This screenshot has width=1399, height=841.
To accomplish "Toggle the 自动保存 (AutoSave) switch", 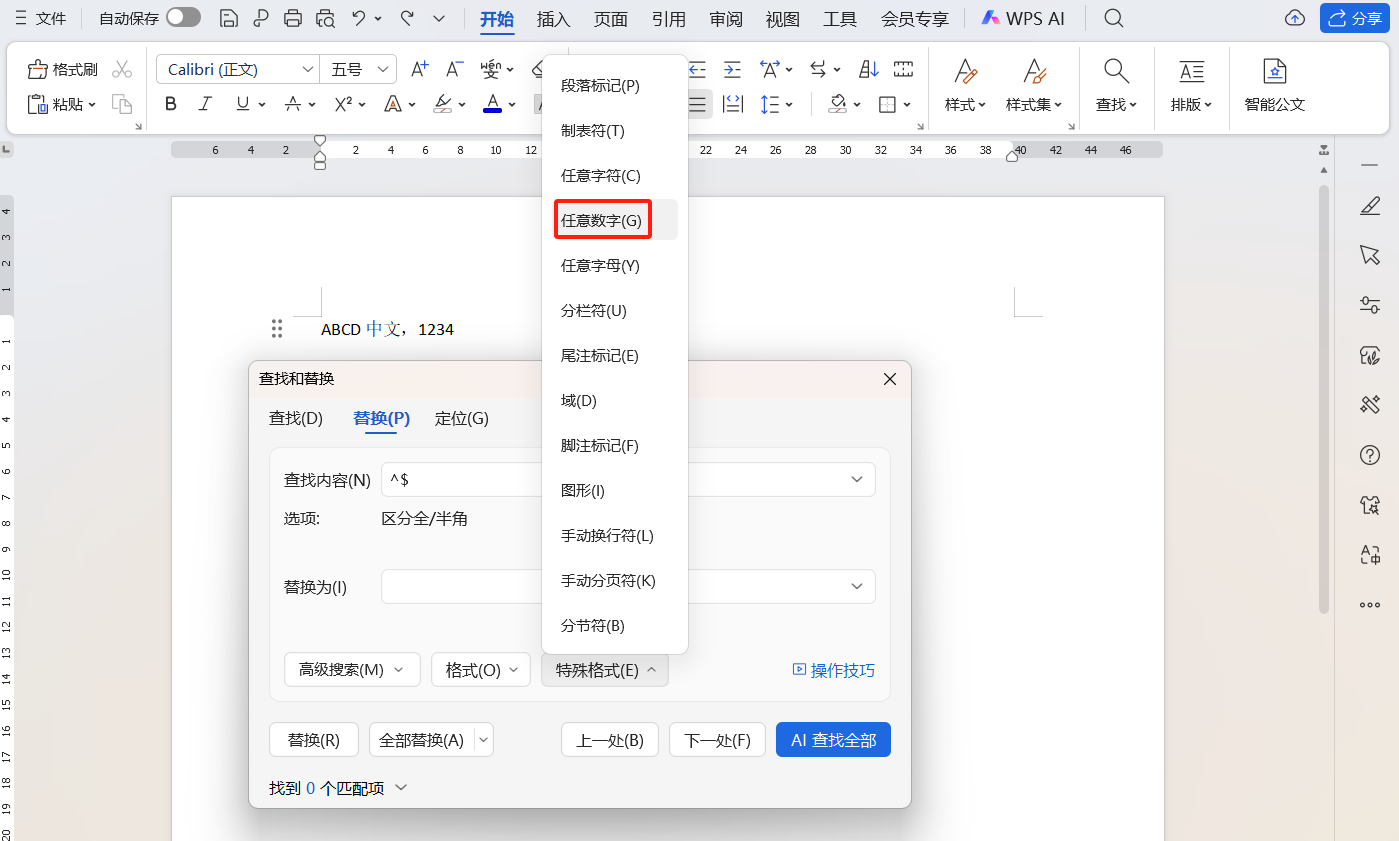I will point(182,17).
